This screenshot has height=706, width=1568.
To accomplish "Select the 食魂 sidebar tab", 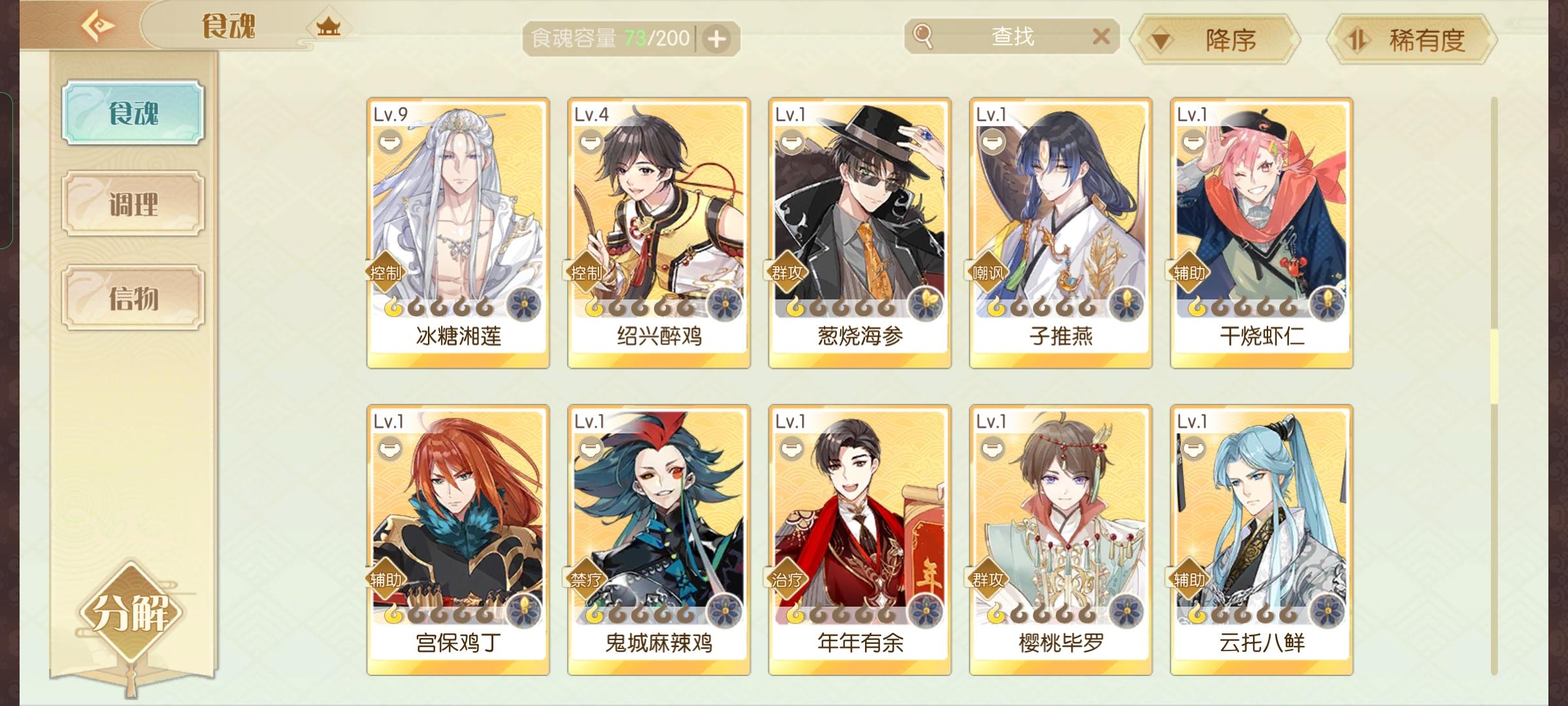I will [133, 112].
